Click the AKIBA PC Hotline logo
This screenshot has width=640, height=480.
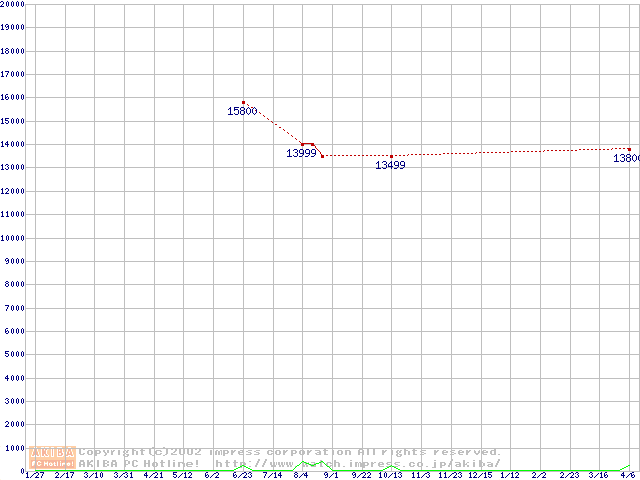[x=52, y=457]
